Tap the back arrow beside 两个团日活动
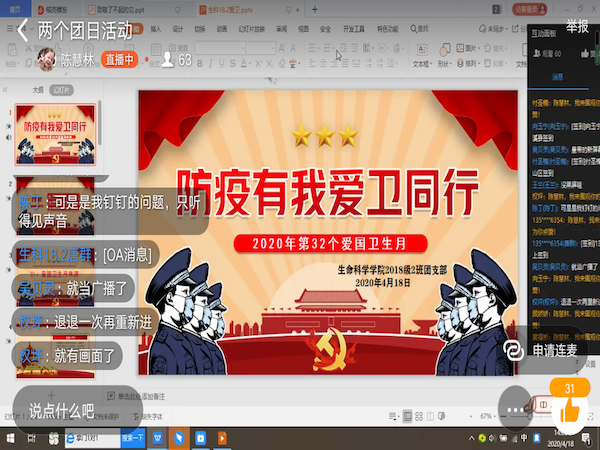This screenshot has height=450, width=600. [x=23, y=30]
